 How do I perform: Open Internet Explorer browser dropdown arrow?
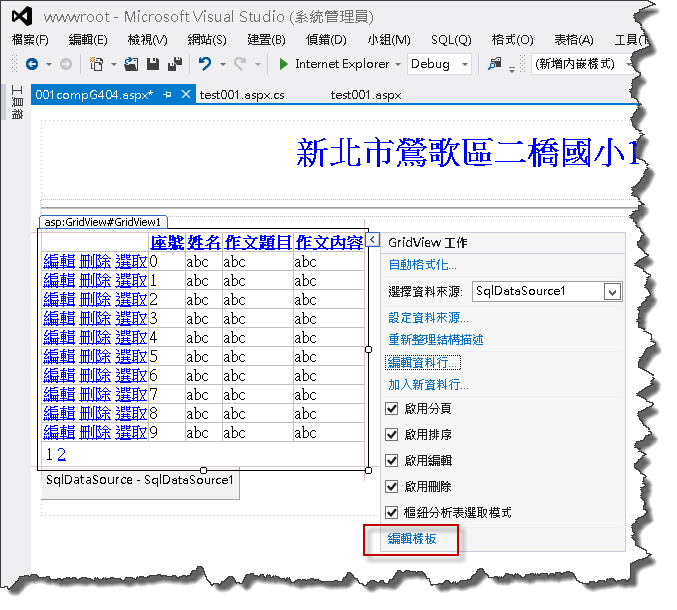(x=398, y=64)
